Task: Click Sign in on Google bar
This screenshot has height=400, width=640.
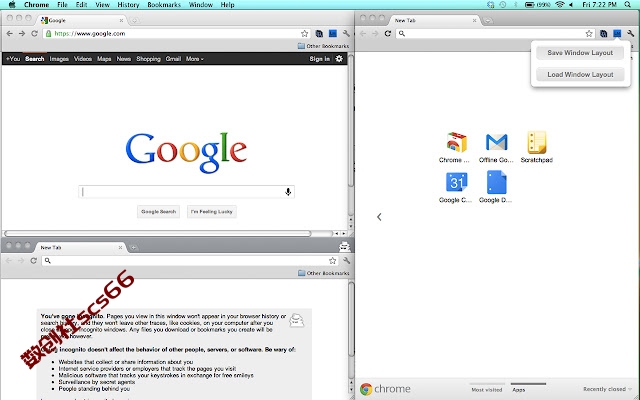Action: [320, 59]
